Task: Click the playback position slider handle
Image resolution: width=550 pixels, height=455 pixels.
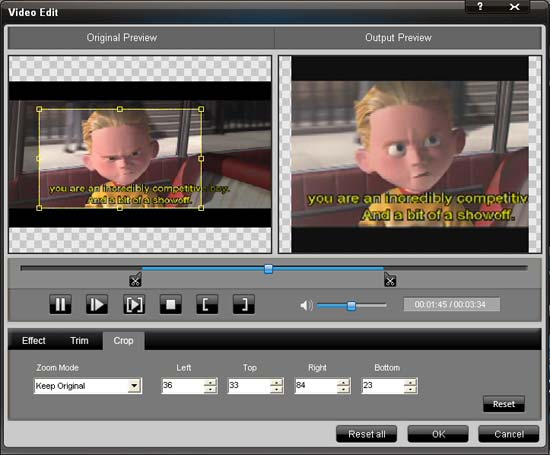Action: pos(268,269)
